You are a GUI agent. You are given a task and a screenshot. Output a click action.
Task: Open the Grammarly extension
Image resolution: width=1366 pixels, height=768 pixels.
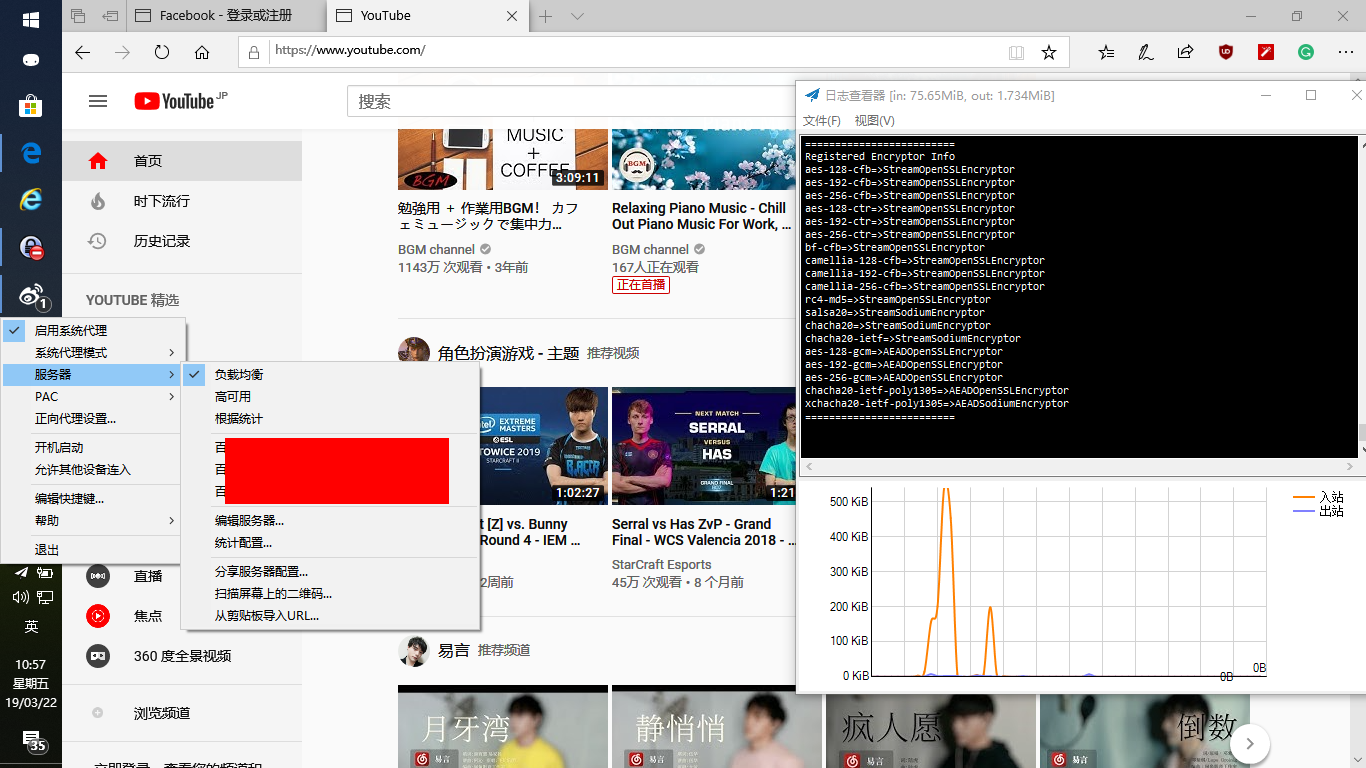click(1306, 52)
